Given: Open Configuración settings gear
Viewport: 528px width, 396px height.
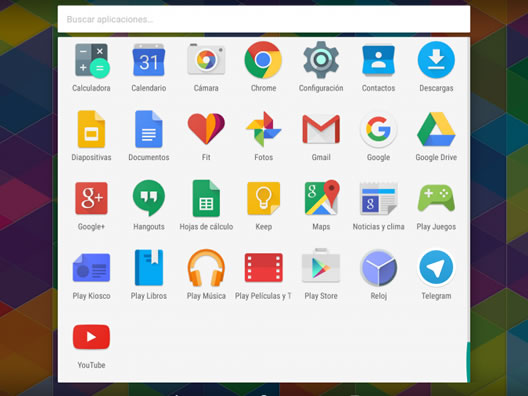Looking at the screenshot, I should click(321, 60).
